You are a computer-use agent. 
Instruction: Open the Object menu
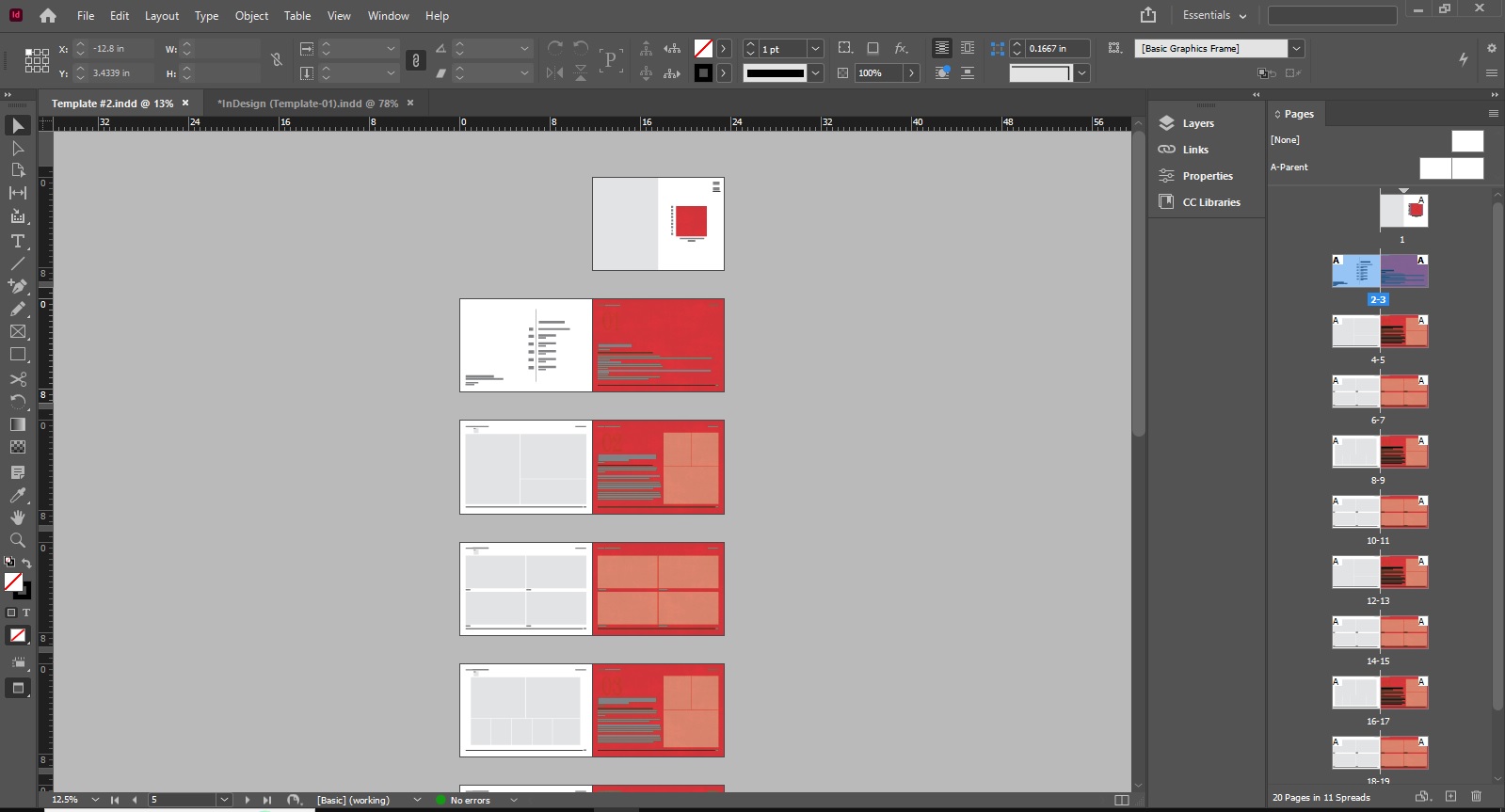(251, 16)
